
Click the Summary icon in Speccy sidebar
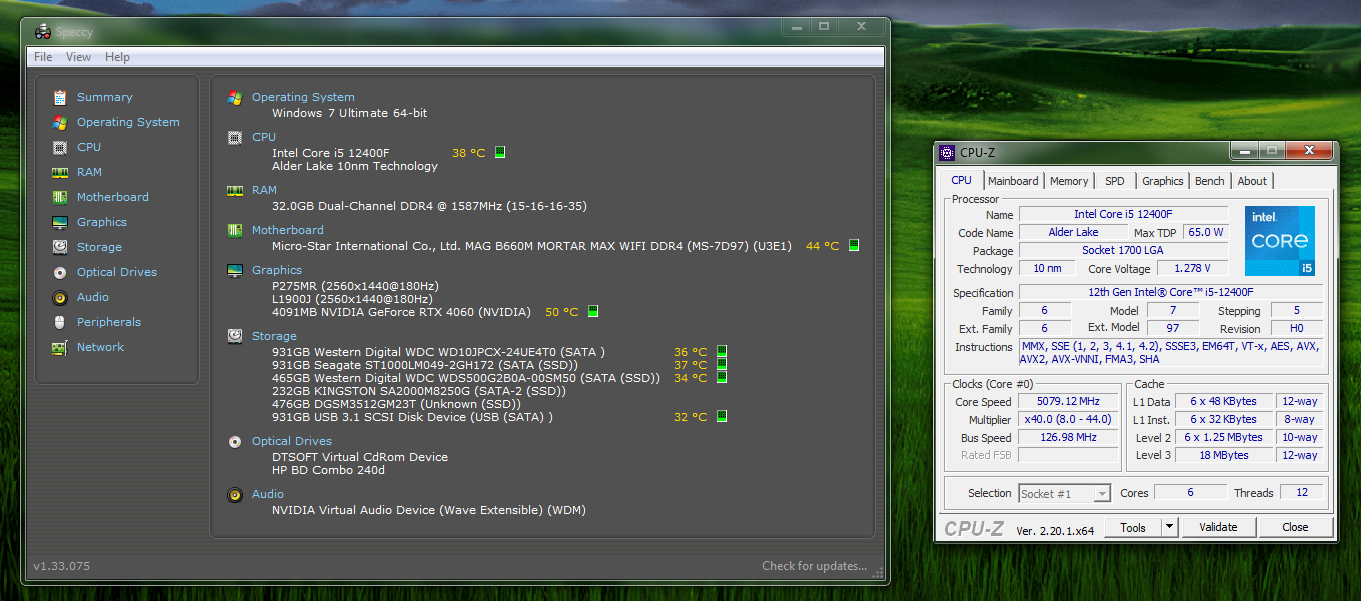pyautogui.click(x=60, y=97)
